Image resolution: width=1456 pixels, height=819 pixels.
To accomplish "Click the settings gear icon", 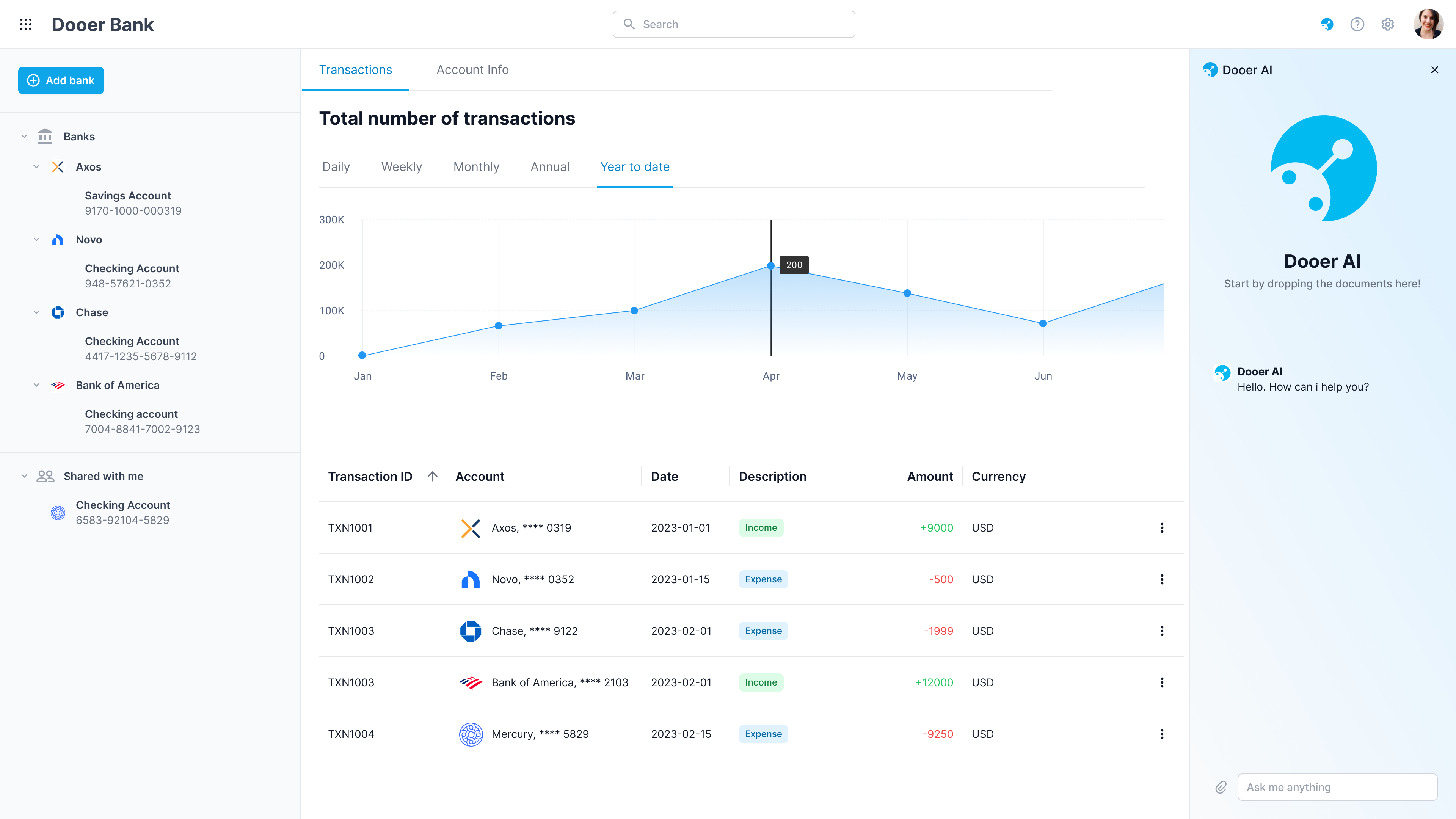I will 1389,24.
